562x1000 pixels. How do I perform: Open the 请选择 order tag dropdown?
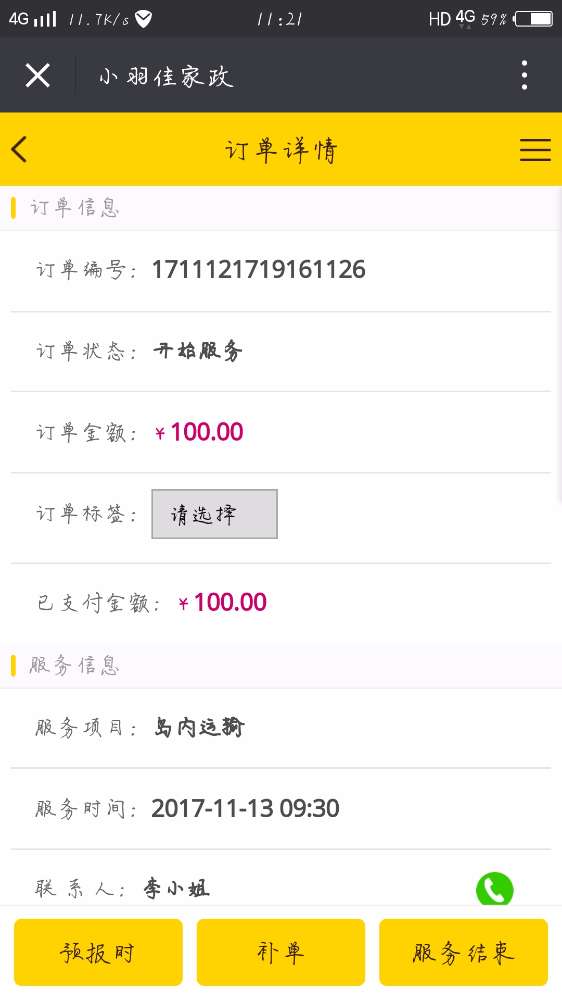pyautogui.click(x=214, y=514)
